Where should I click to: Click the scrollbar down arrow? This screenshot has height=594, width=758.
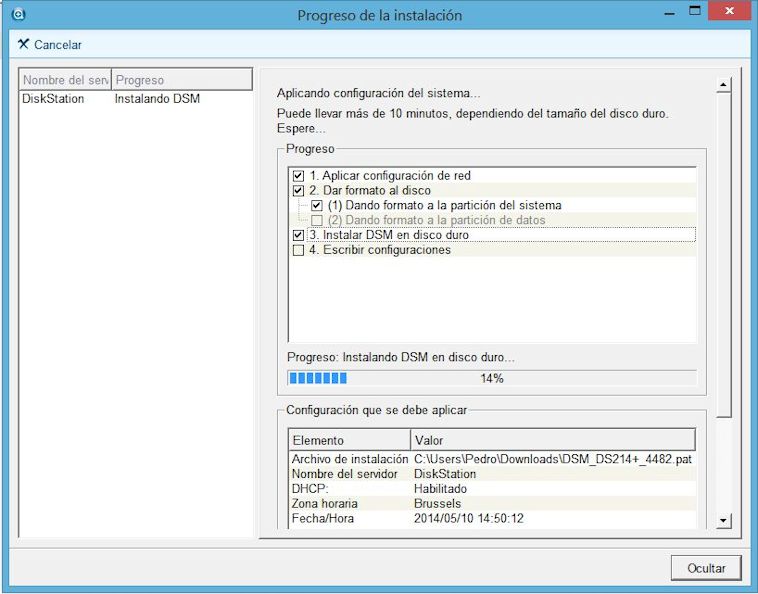(723, 521)
